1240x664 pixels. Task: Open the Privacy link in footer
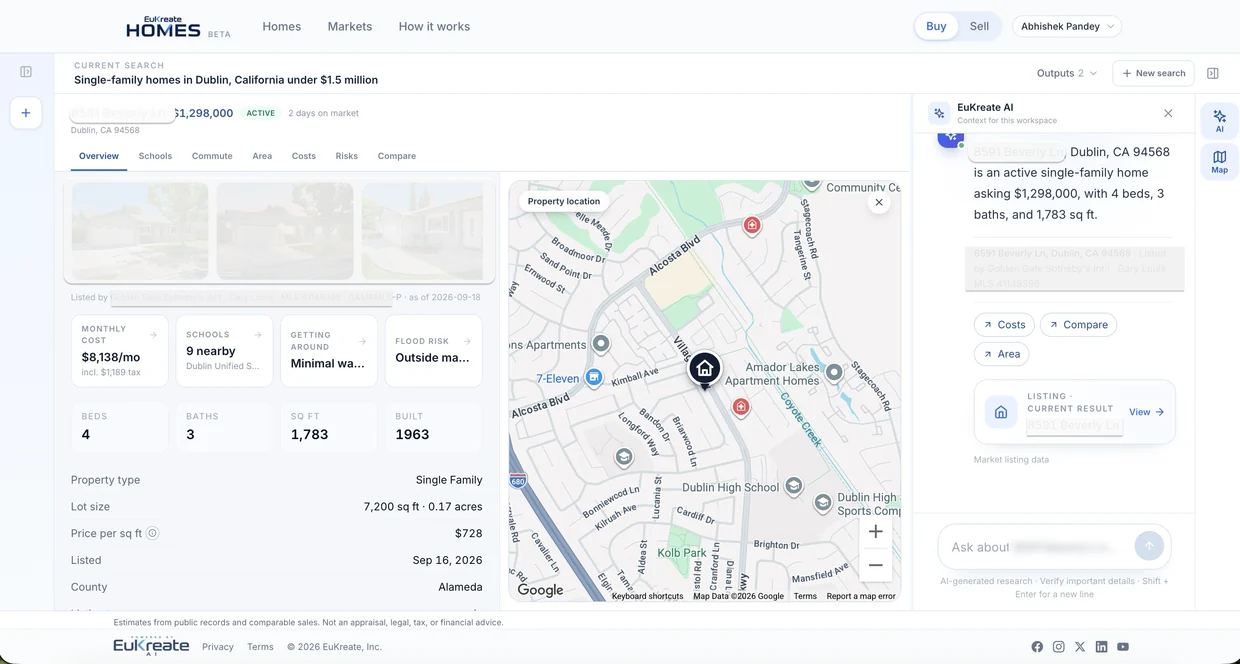coord(218,647)
